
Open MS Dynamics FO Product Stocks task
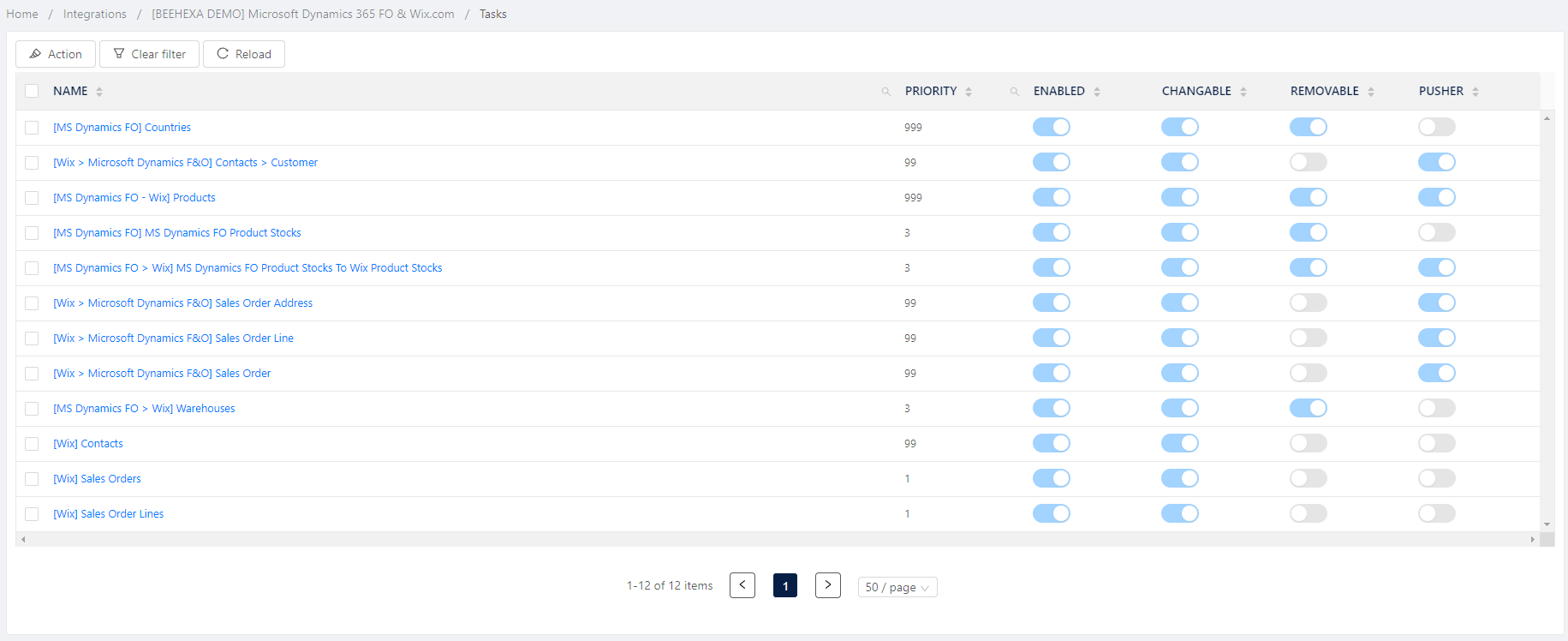(177, 233)
